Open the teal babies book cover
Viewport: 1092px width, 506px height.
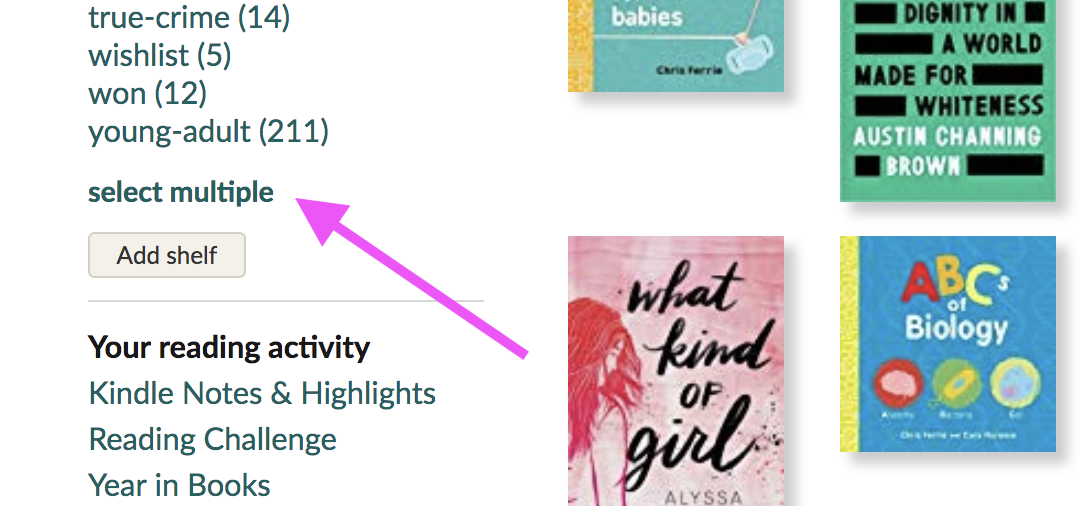pos(676,46)
